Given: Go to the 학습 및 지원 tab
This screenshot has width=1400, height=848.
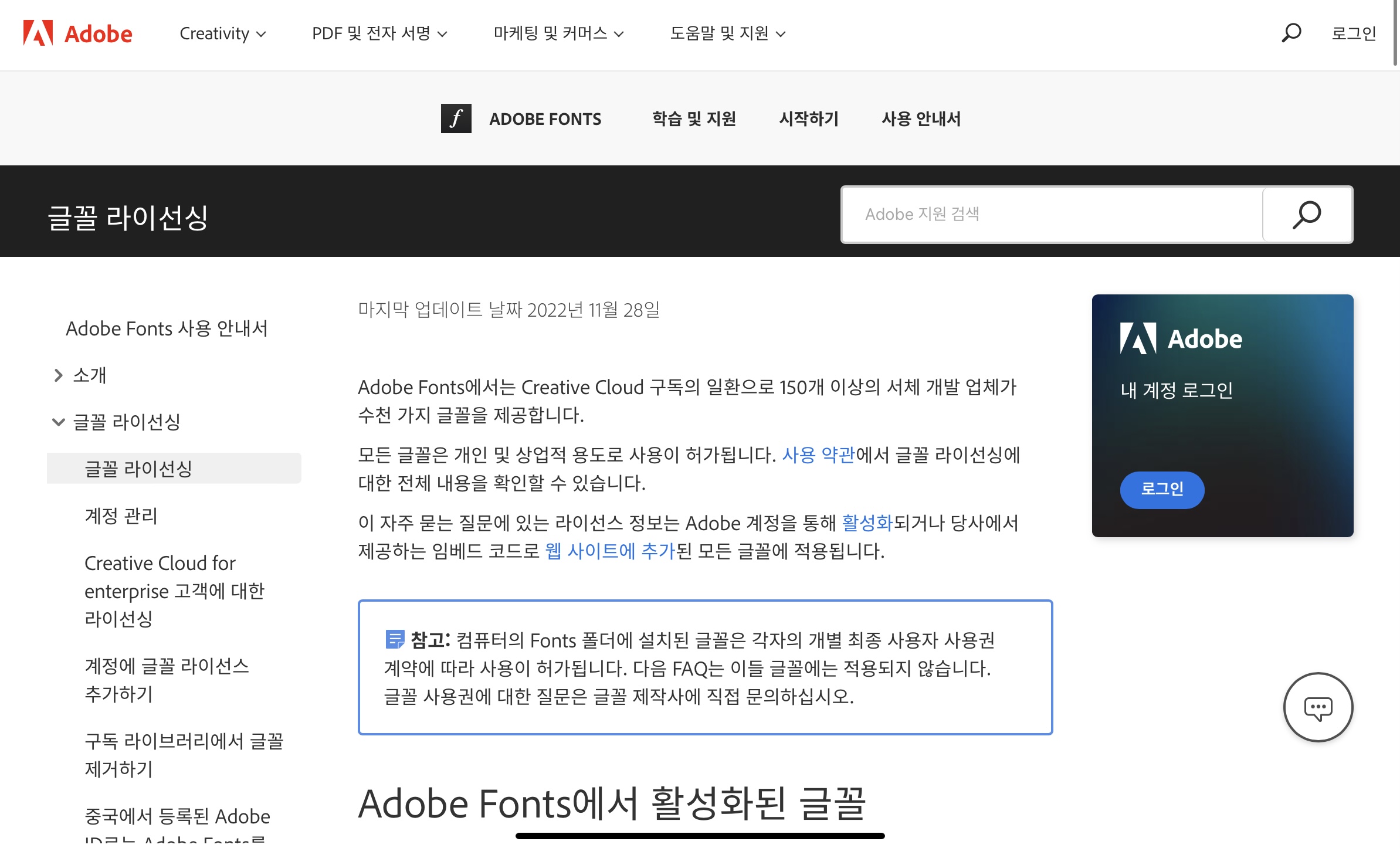Looking at the screenshot, I should tap(694, 119).
